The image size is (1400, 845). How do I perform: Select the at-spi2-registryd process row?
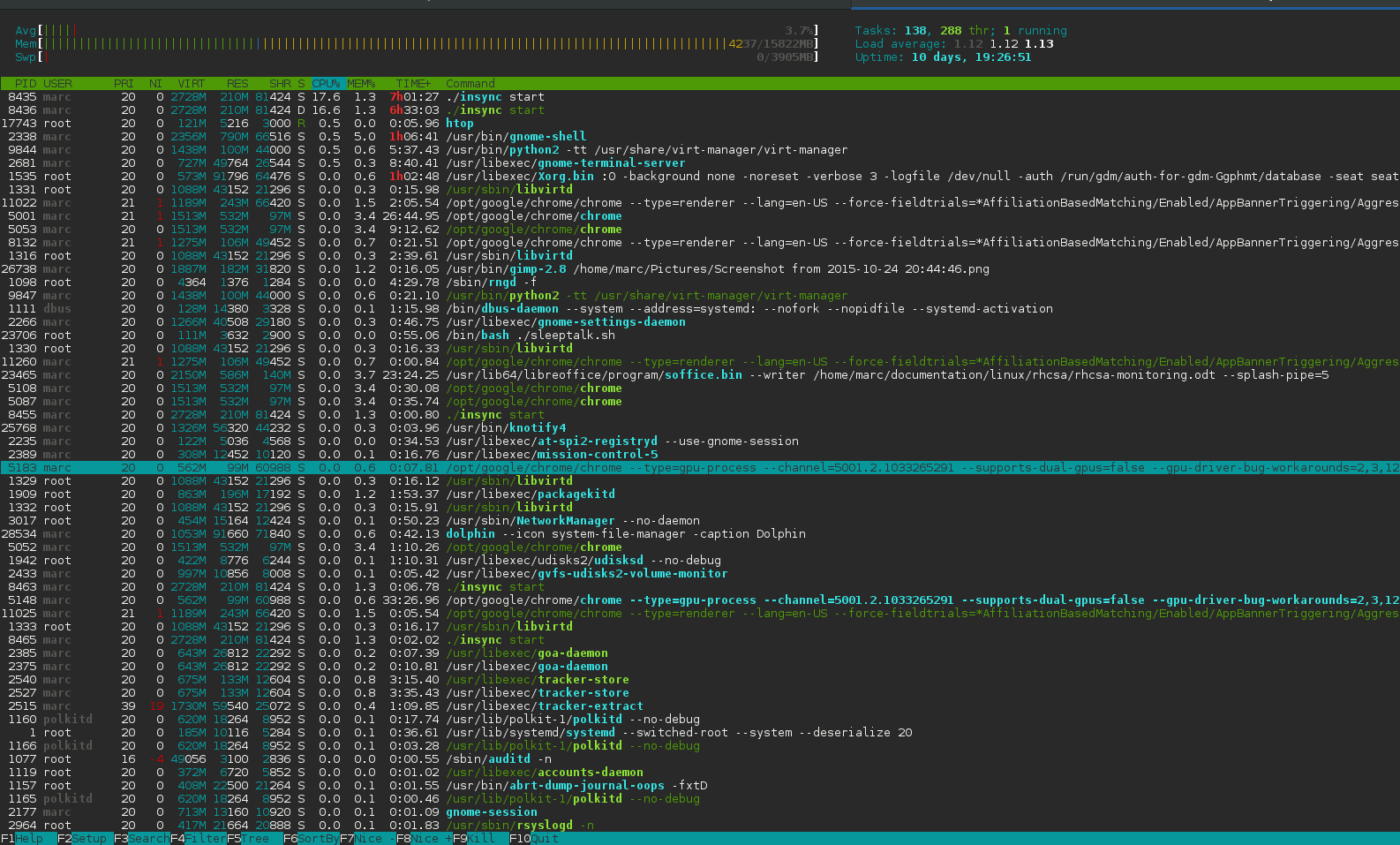[x=700, y=441]
